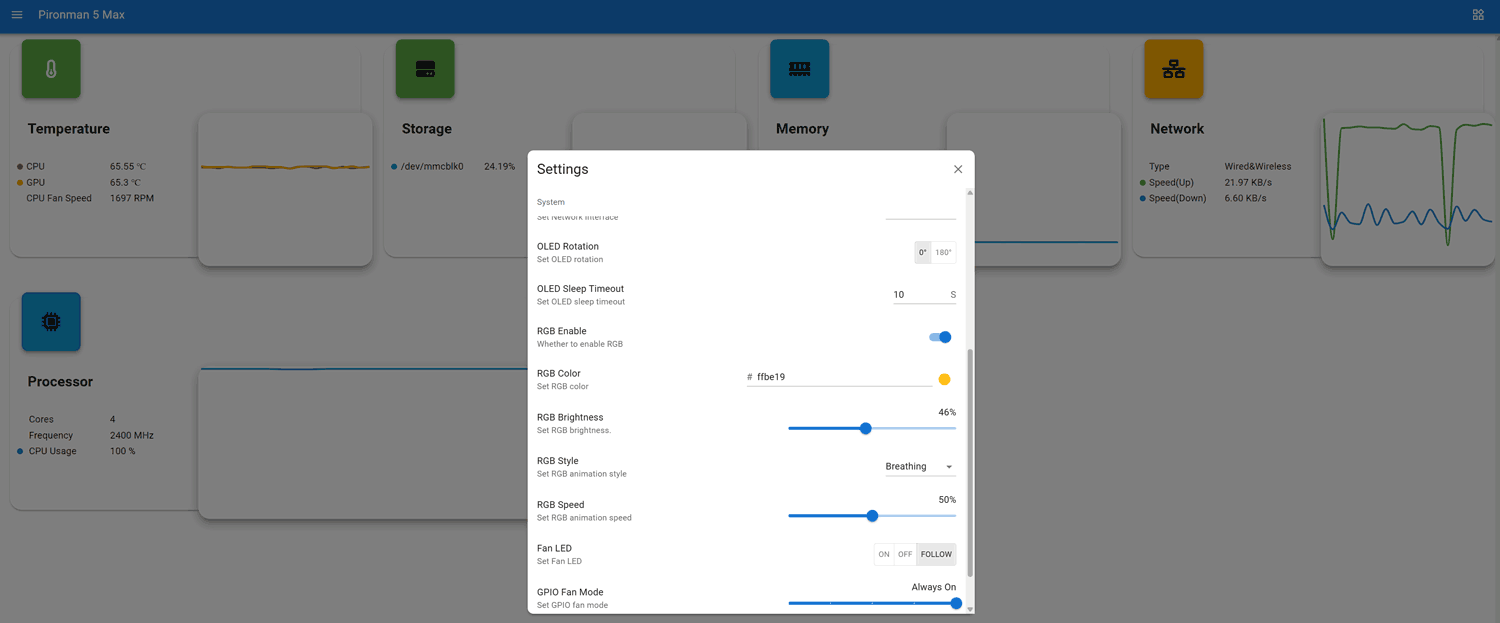Click the yellow RGB color swatch
This screenshot has width=1500, height=623.
point(944,379)
